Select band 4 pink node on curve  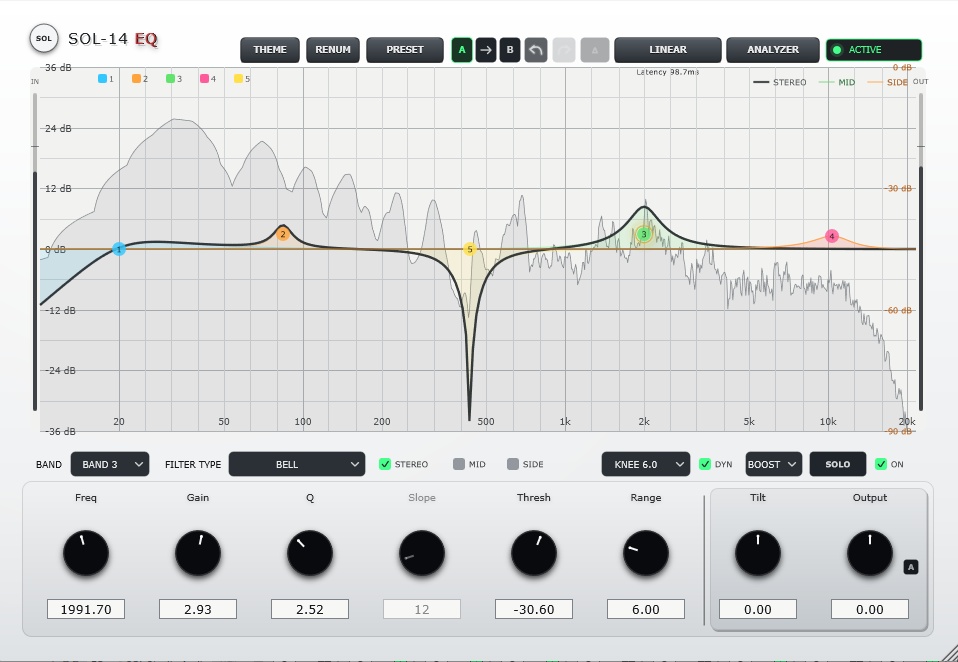point(832,236)
